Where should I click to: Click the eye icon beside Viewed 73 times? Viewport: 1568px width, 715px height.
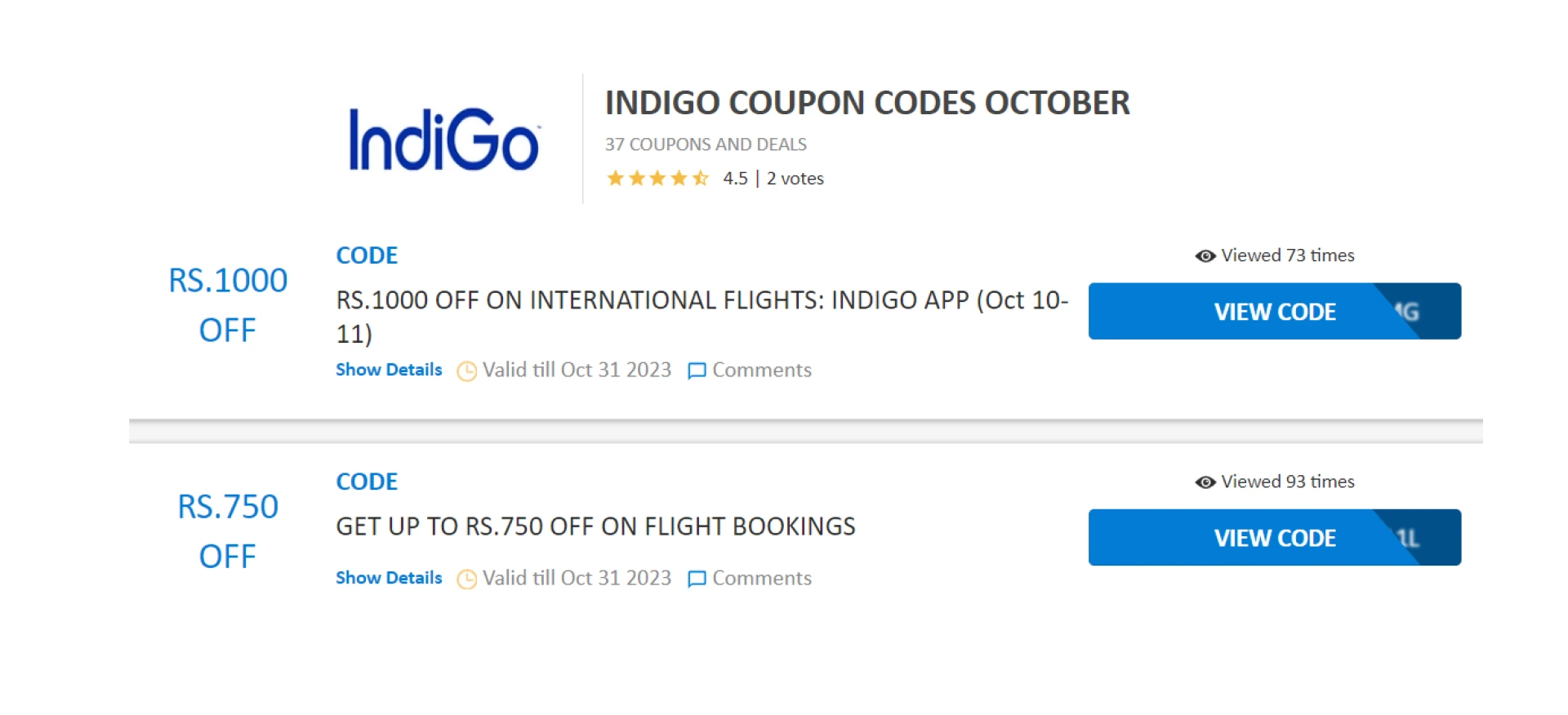pyautogui.click(x=1205, y=256)
